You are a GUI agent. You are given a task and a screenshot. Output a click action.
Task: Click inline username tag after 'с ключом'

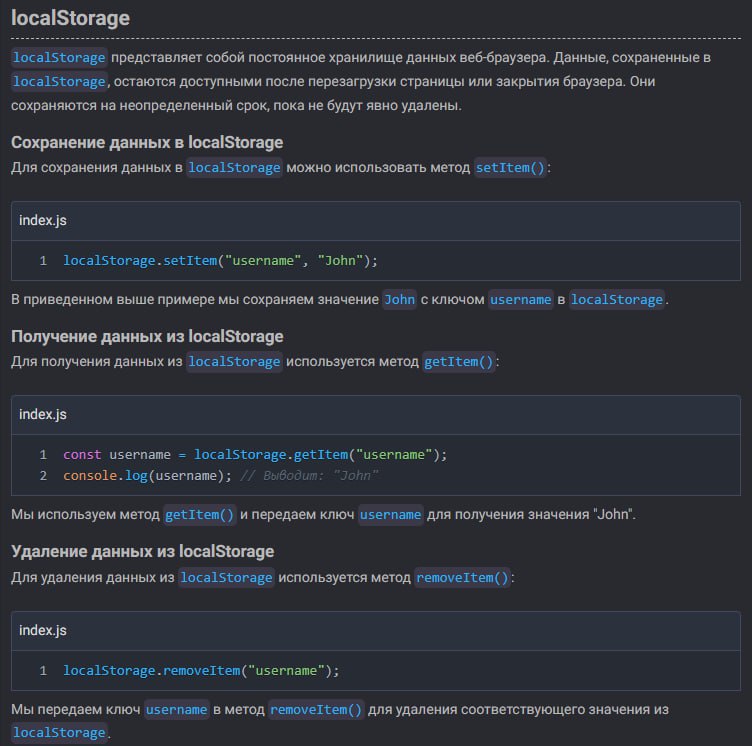(x=520, y=299)
